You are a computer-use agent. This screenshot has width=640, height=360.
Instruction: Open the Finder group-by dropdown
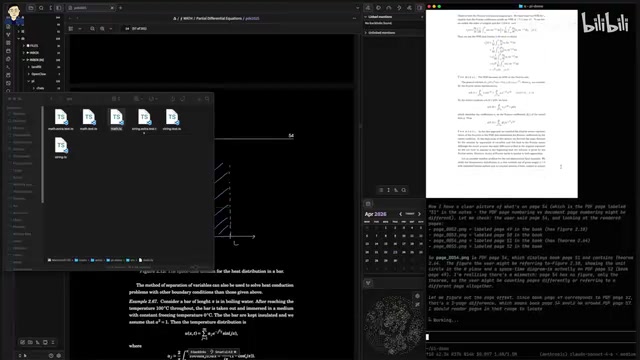tap(137, 99)
